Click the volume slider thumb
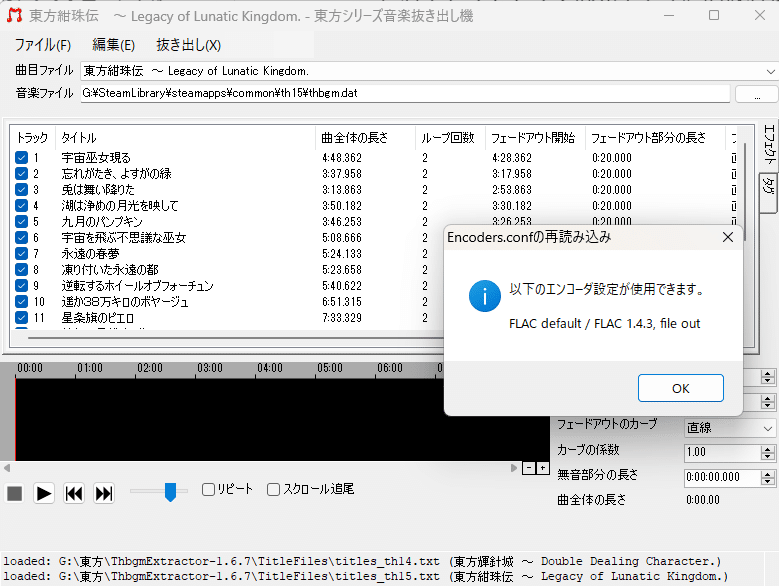This screenshot has height=586, width=779. tap(170, 492)
